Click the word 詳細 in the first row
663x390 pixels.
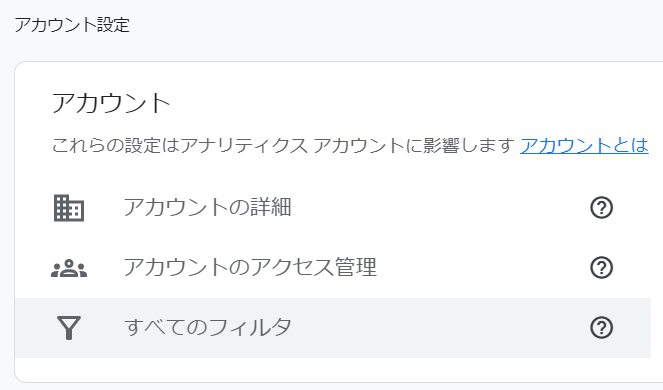271,208
